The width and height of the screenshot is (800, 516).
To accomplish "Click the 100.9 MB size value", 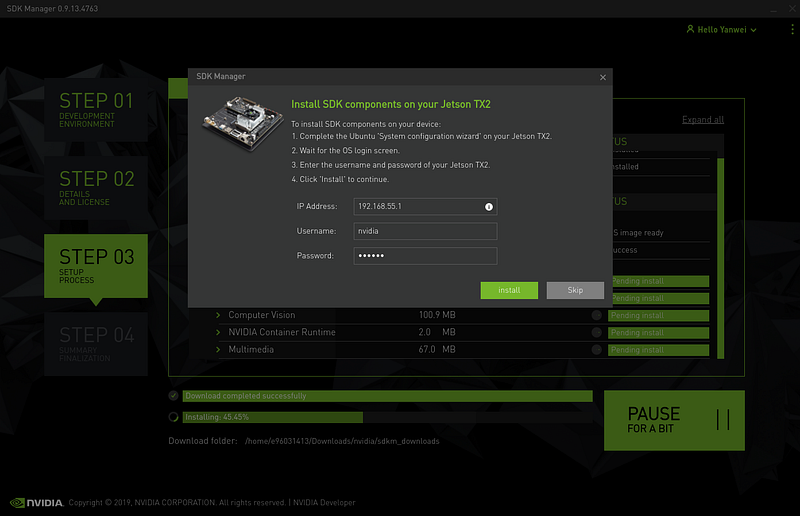I will (x=437, y=315).
